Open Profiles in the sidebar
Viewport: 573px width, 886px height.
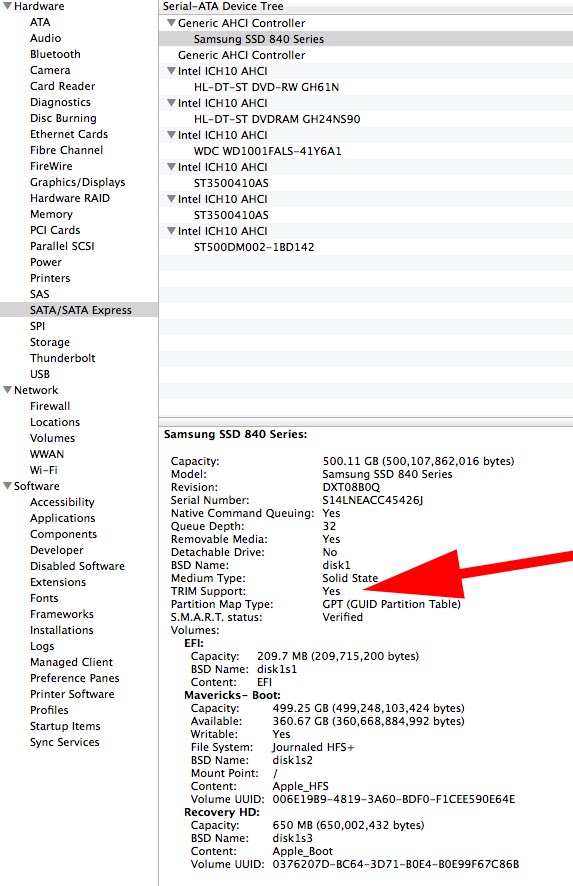[x=49, y=710]
